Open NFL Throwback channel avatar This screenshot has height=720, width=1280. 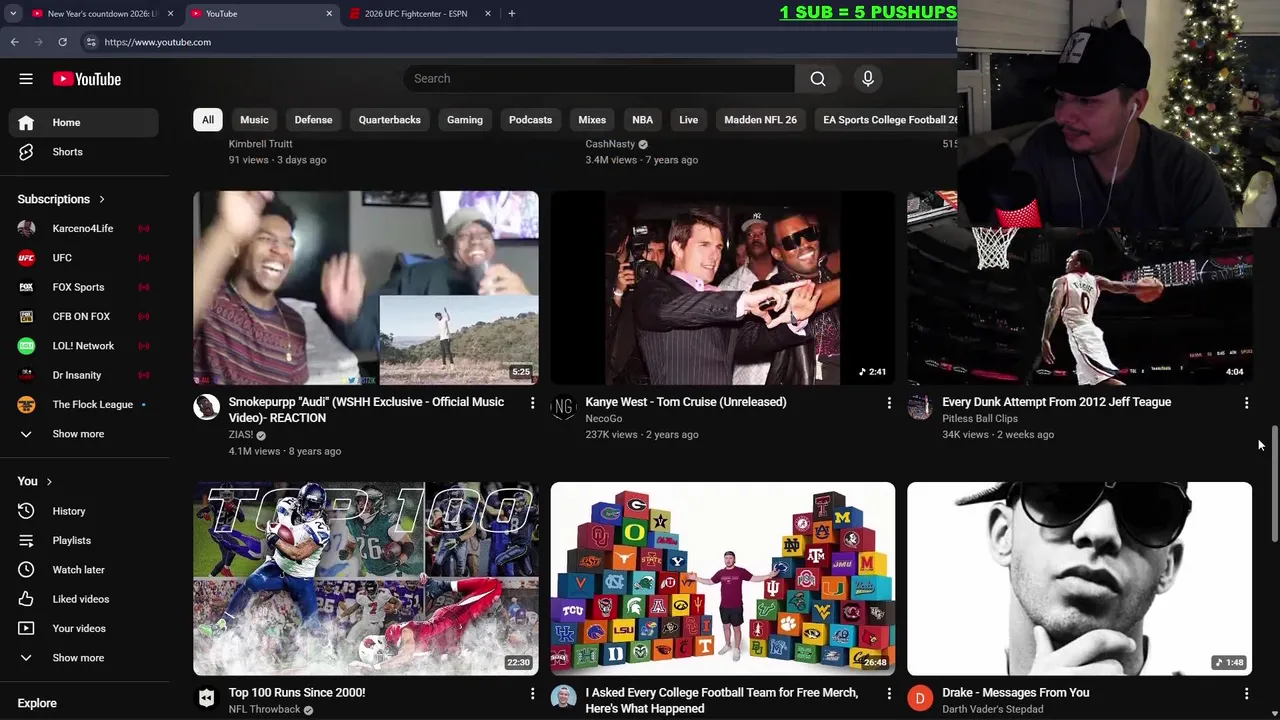(x=206, y=697)
